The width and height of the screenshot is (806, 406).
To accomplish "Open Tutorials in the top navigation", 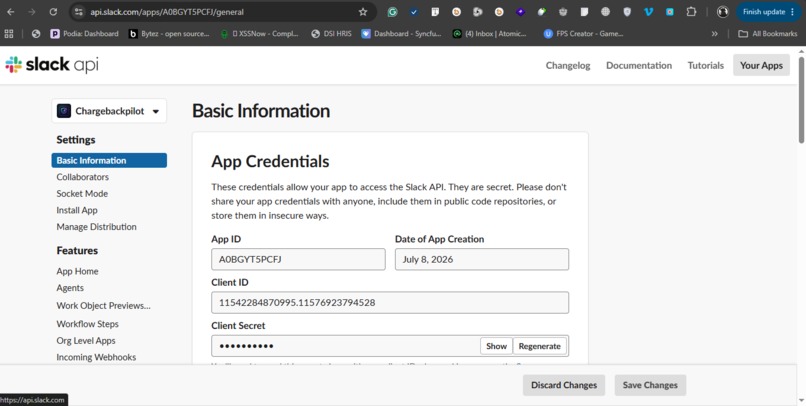I will pos(706,65).
